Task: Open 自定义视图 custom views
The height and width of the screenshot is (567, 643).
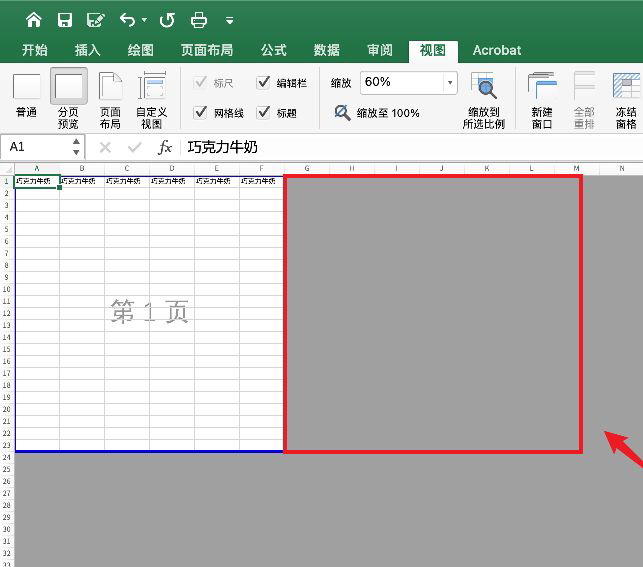Action: point(152,100)
